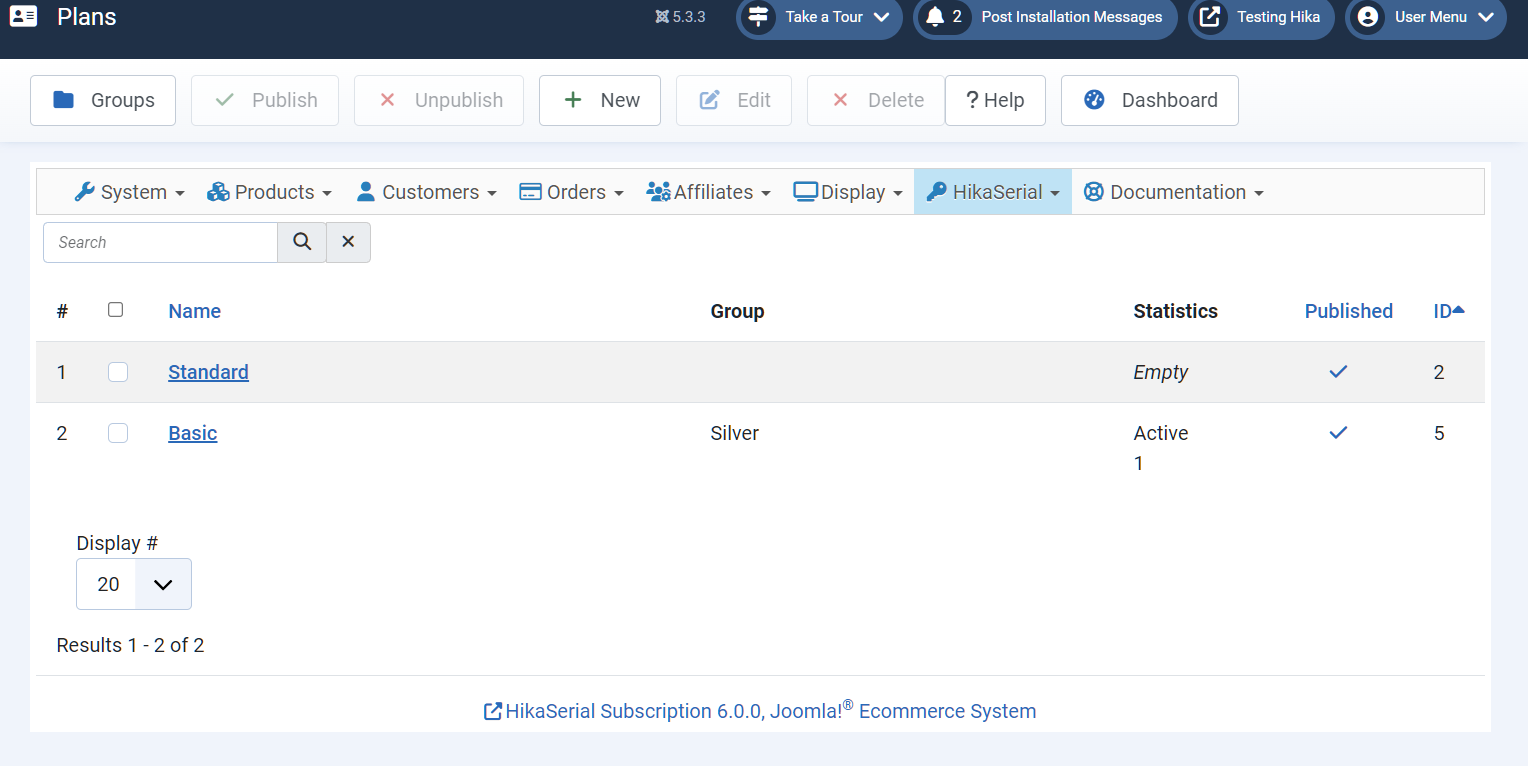Click the Dashboard gauge icon
The image size is (1528, 766).
point(1094,100)
